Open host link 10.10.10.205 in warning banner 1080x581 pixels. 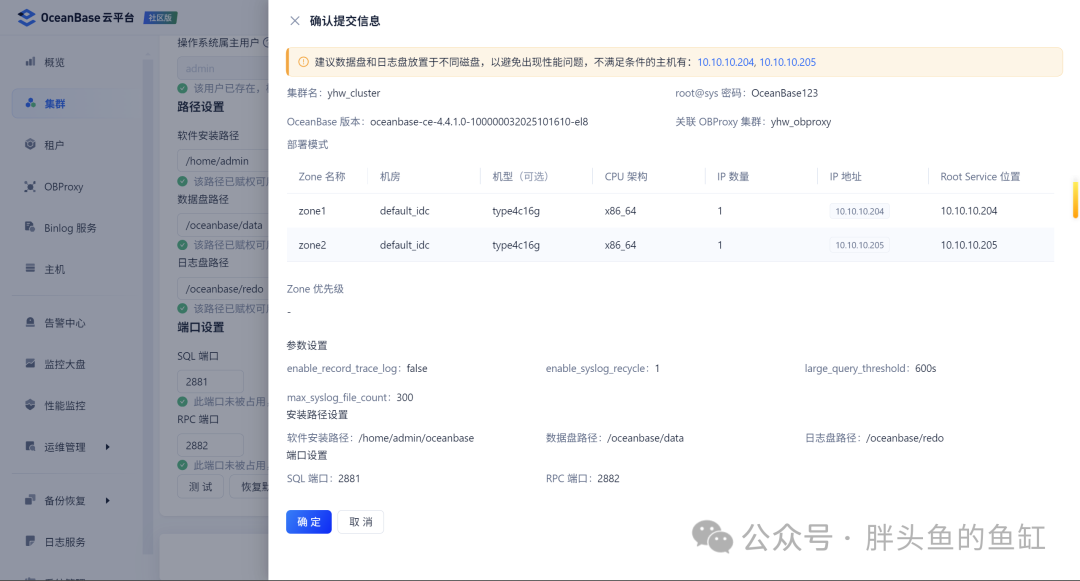(787, 62)
